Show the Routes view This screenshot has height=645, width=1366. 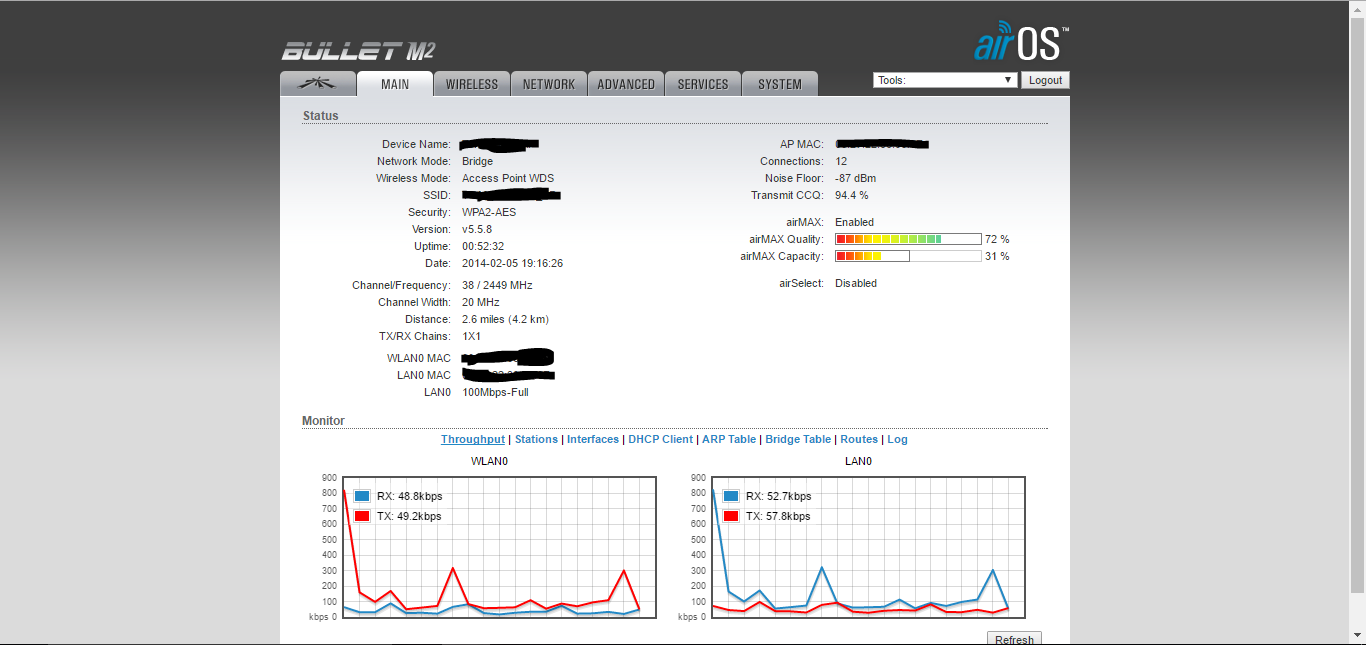(859, 439)
